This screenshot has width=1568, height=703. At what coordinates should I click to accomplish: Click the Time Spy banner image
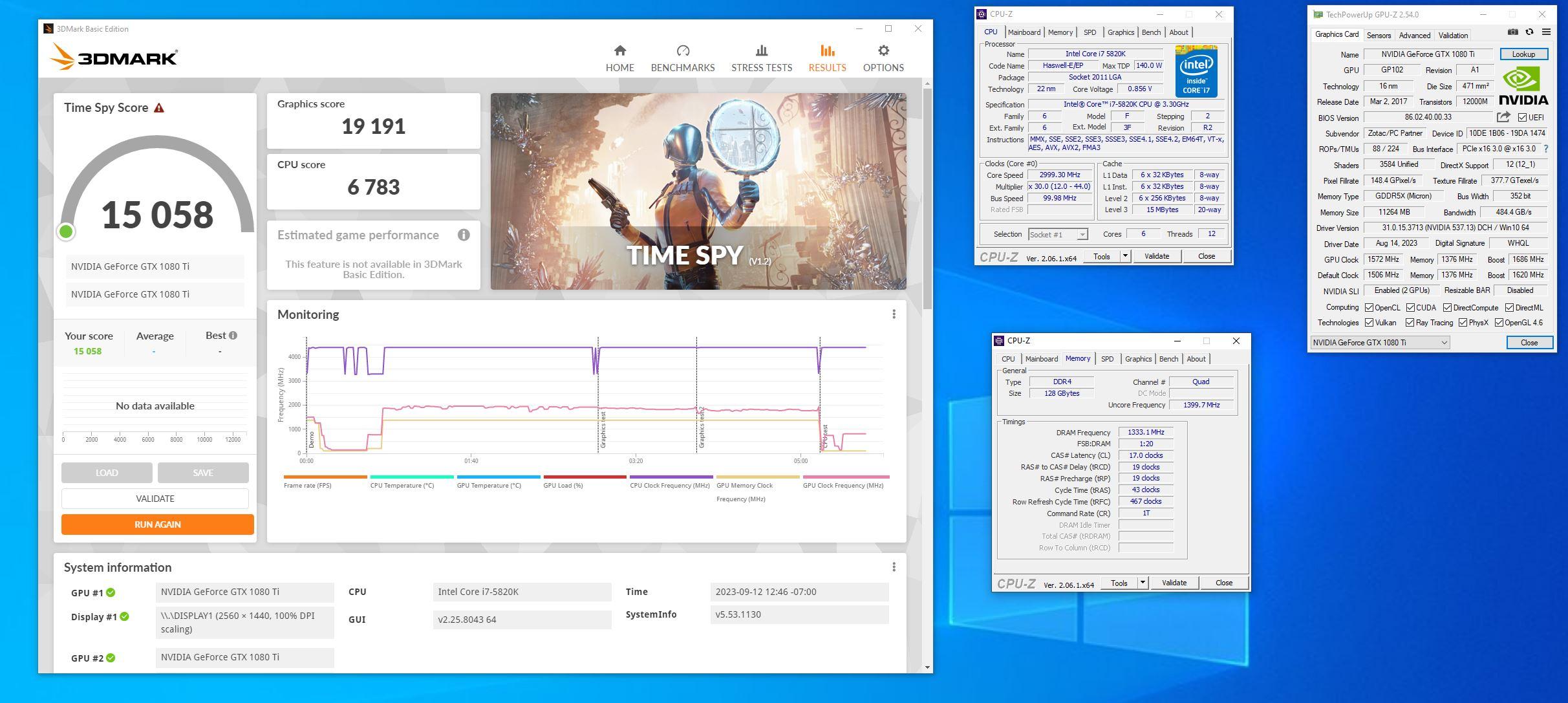pos(698,191)
